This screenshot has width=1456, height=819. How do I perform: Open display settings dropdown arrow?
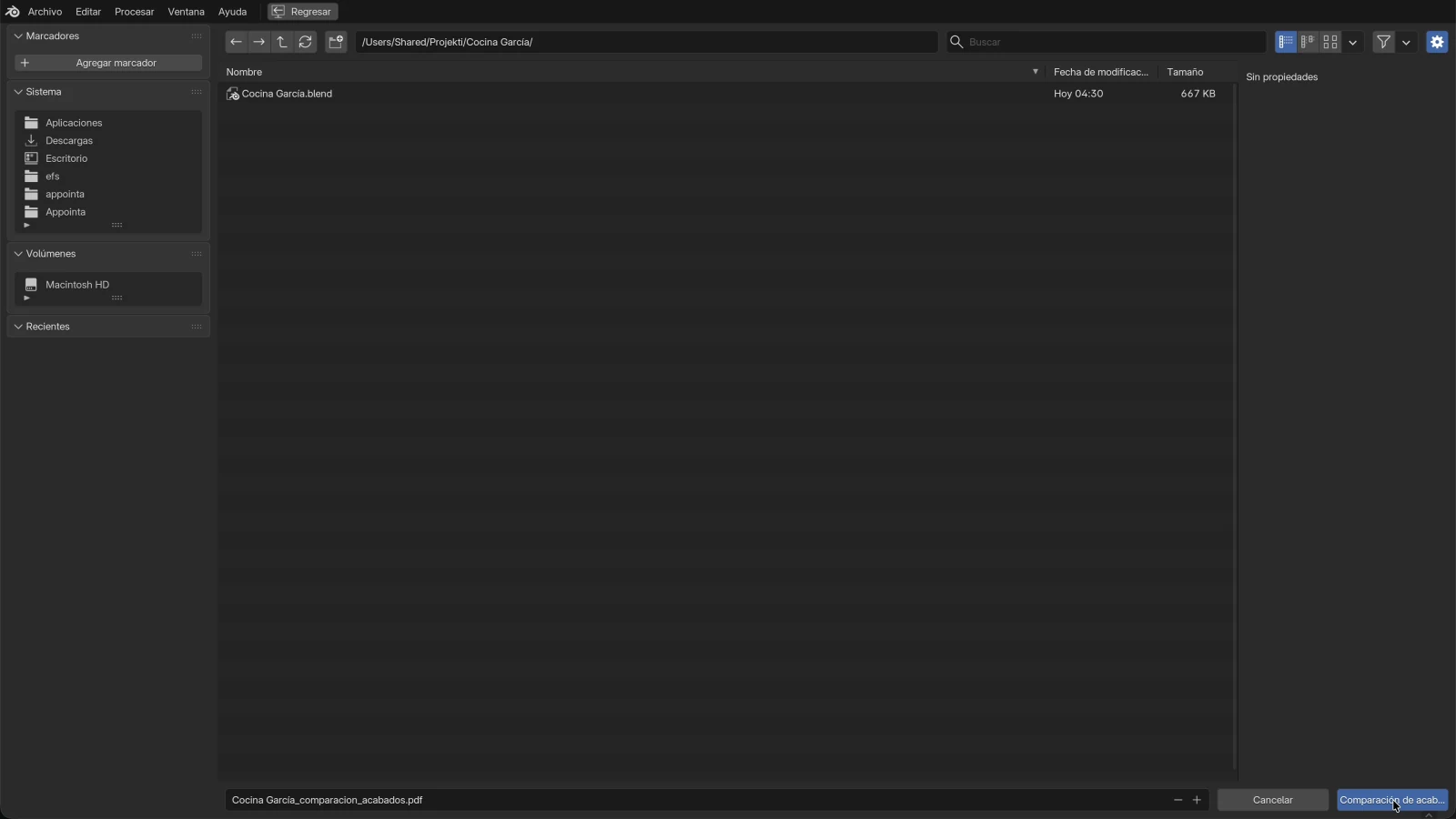tap(1353, 42)
